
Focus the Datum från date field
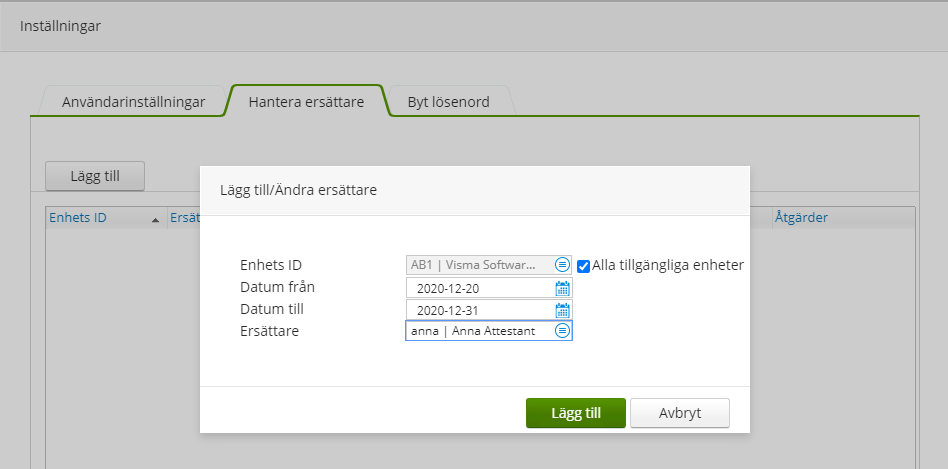click(479, 288)
